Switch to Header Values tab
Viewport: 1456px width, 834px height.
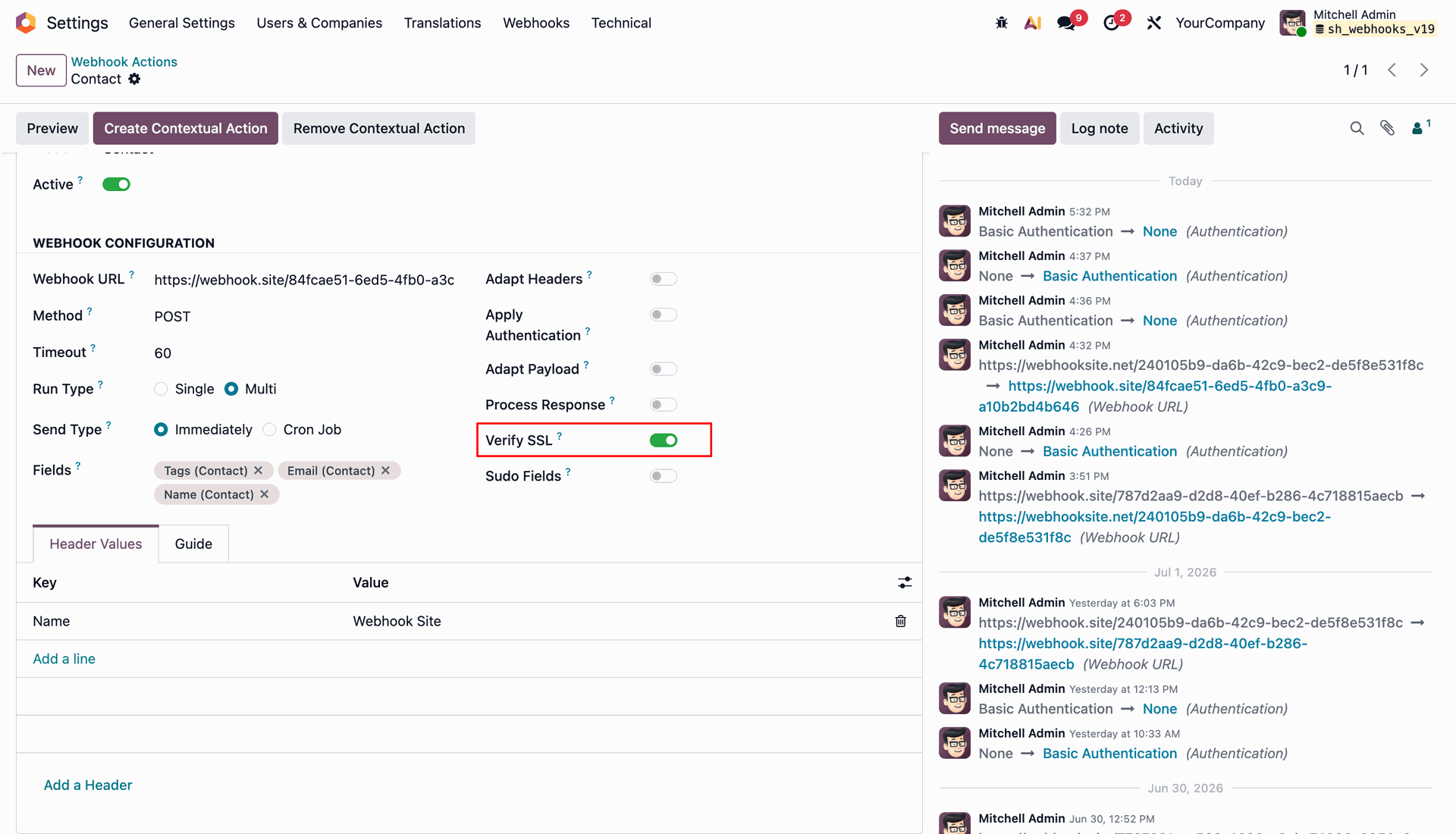pos(96,544)
